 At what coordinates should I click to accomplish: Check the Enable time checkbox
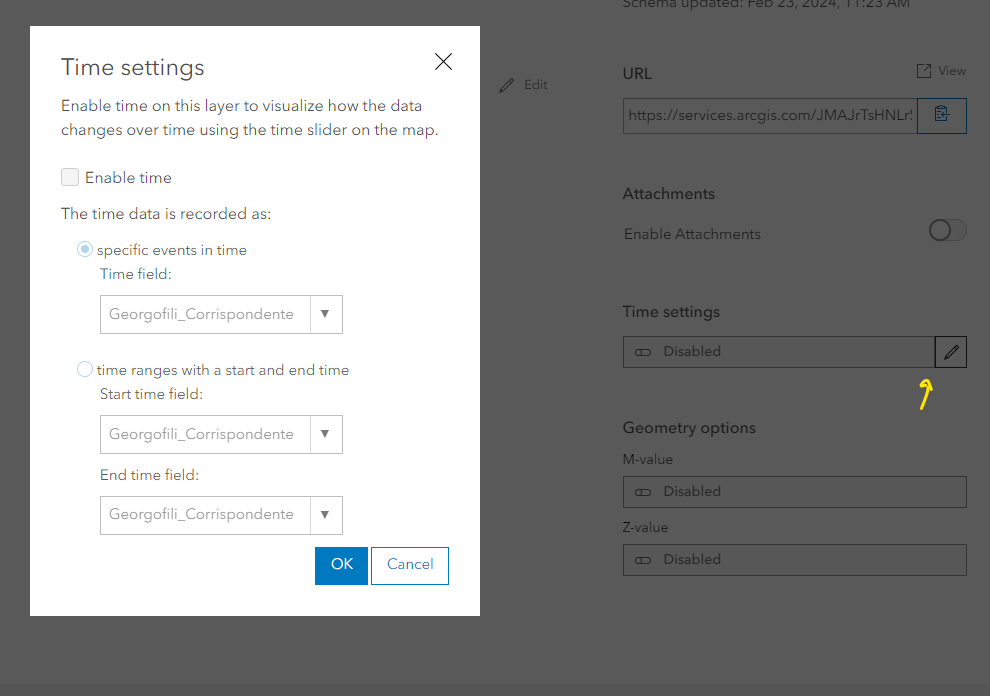tap(70, 176)
